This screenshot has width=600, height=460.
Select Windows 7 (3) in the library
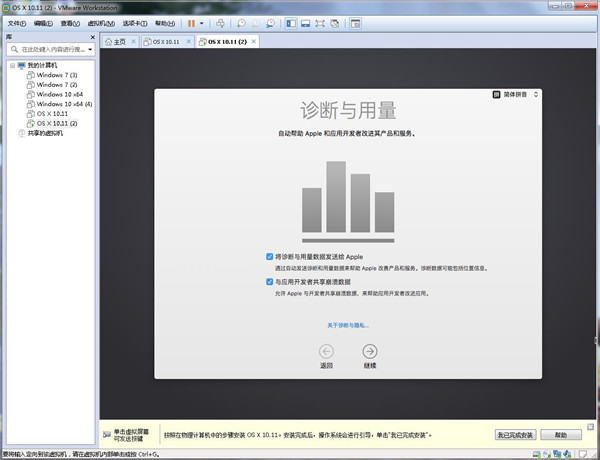tap(57, 75)
